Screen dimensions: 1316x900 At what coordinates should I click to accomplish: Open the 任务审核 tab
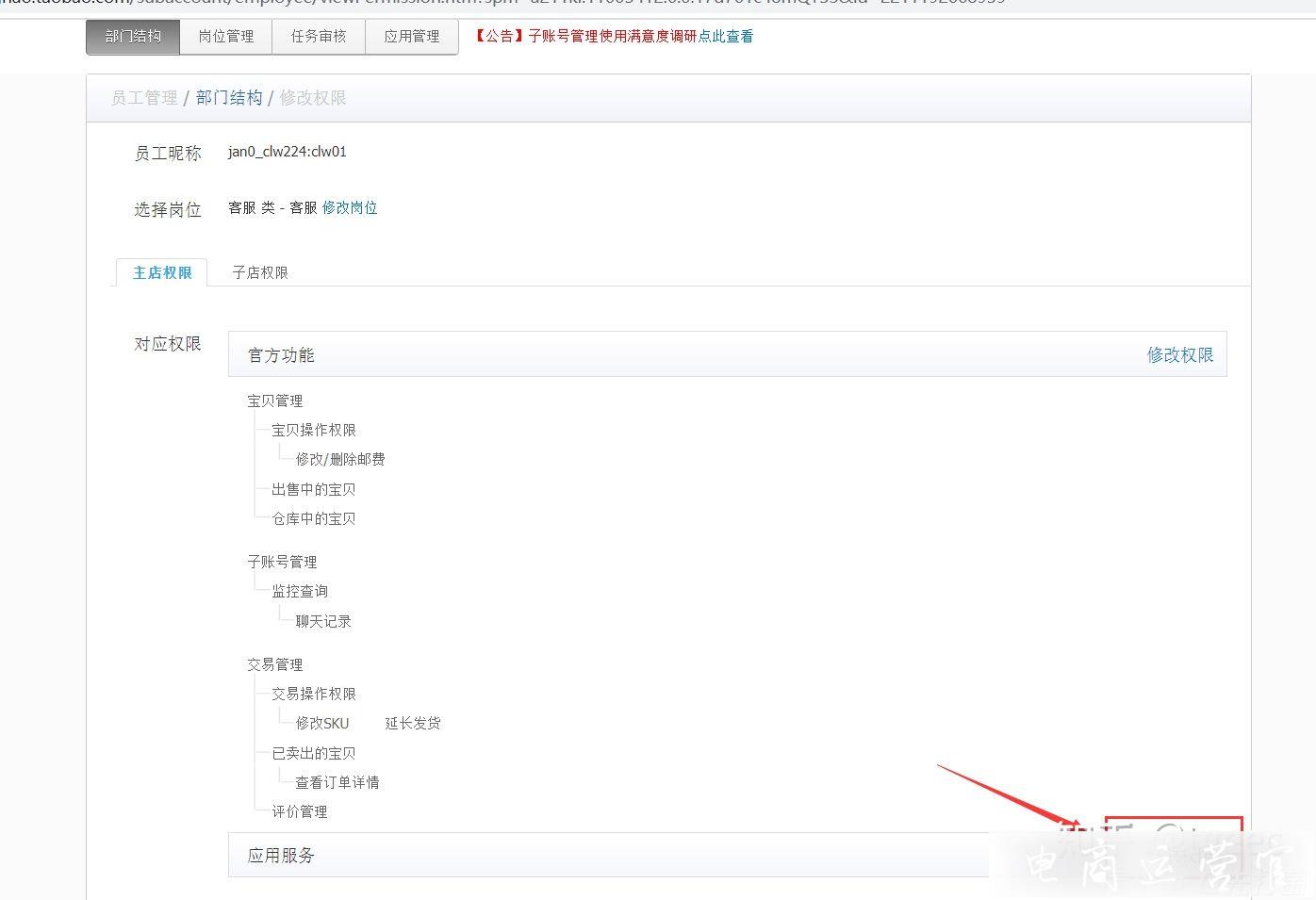[319, 37]
